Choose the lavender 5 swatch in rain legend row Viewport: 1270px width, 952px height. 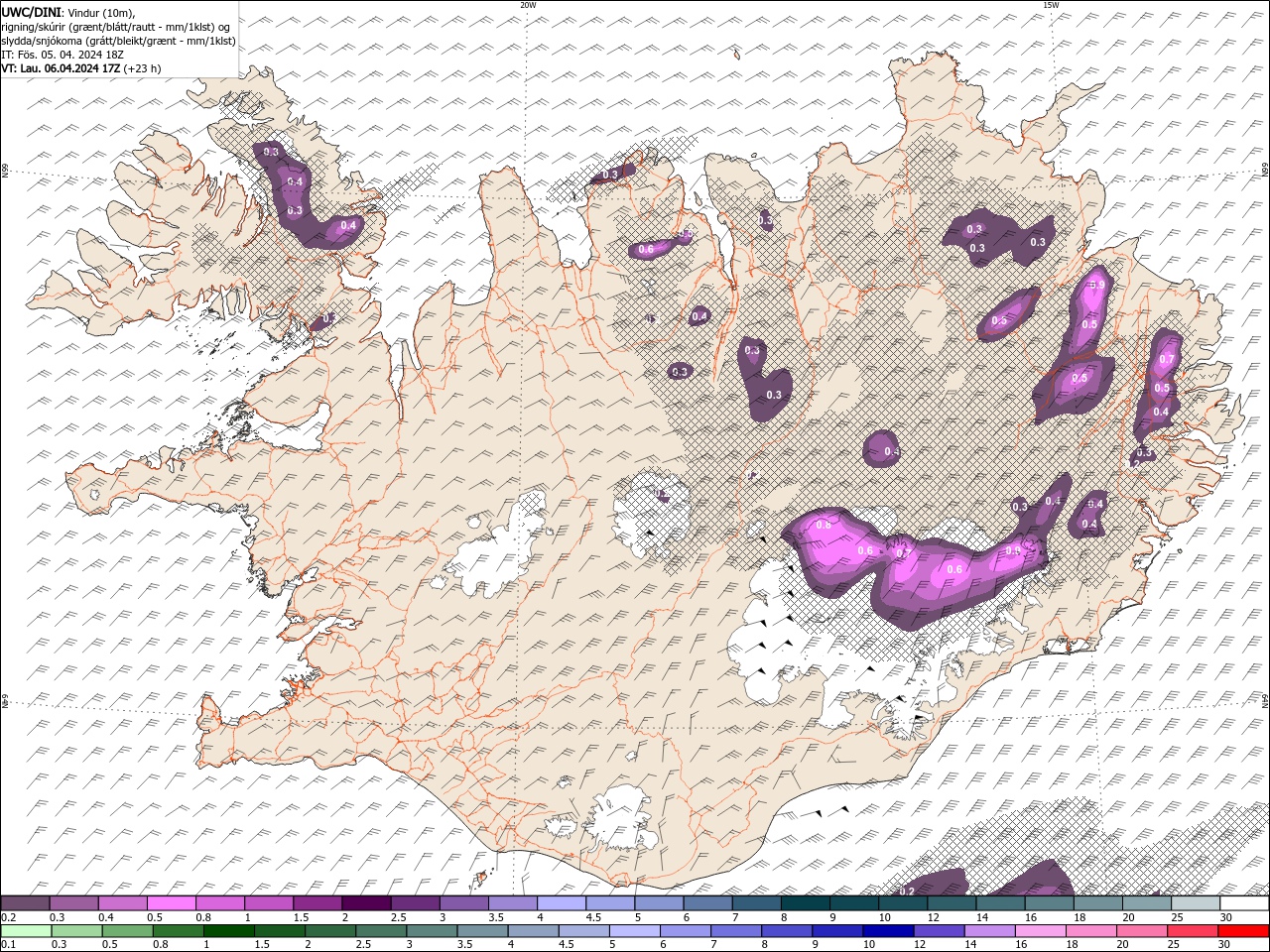pos(635,931)
